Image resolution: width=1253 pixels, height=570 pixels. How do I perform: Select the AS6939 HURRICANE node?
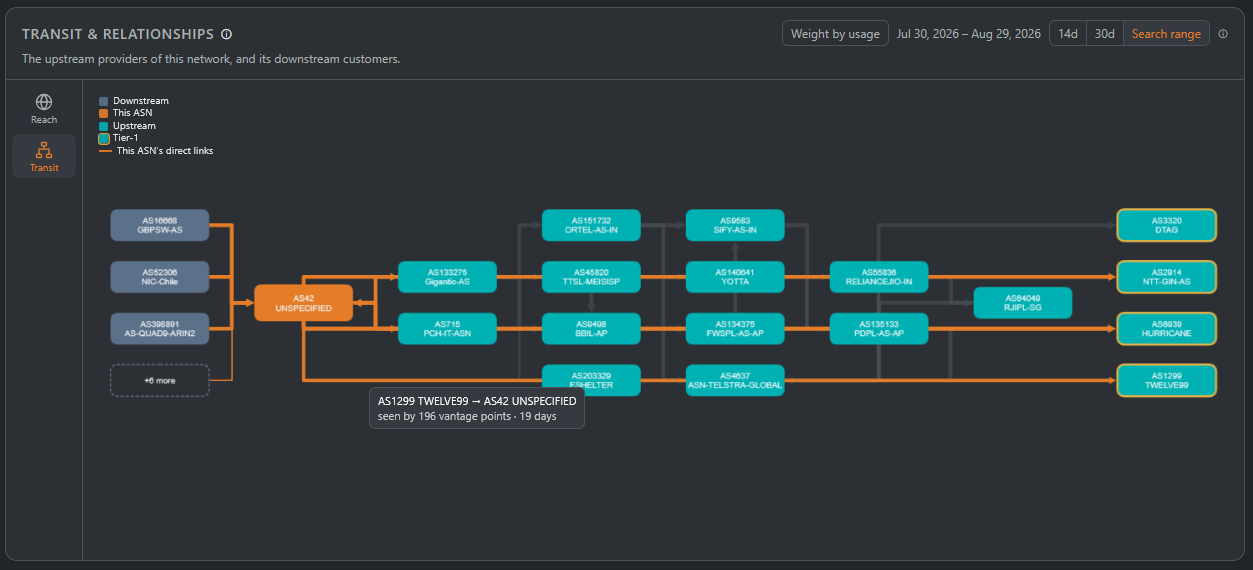pos(1166,329)
